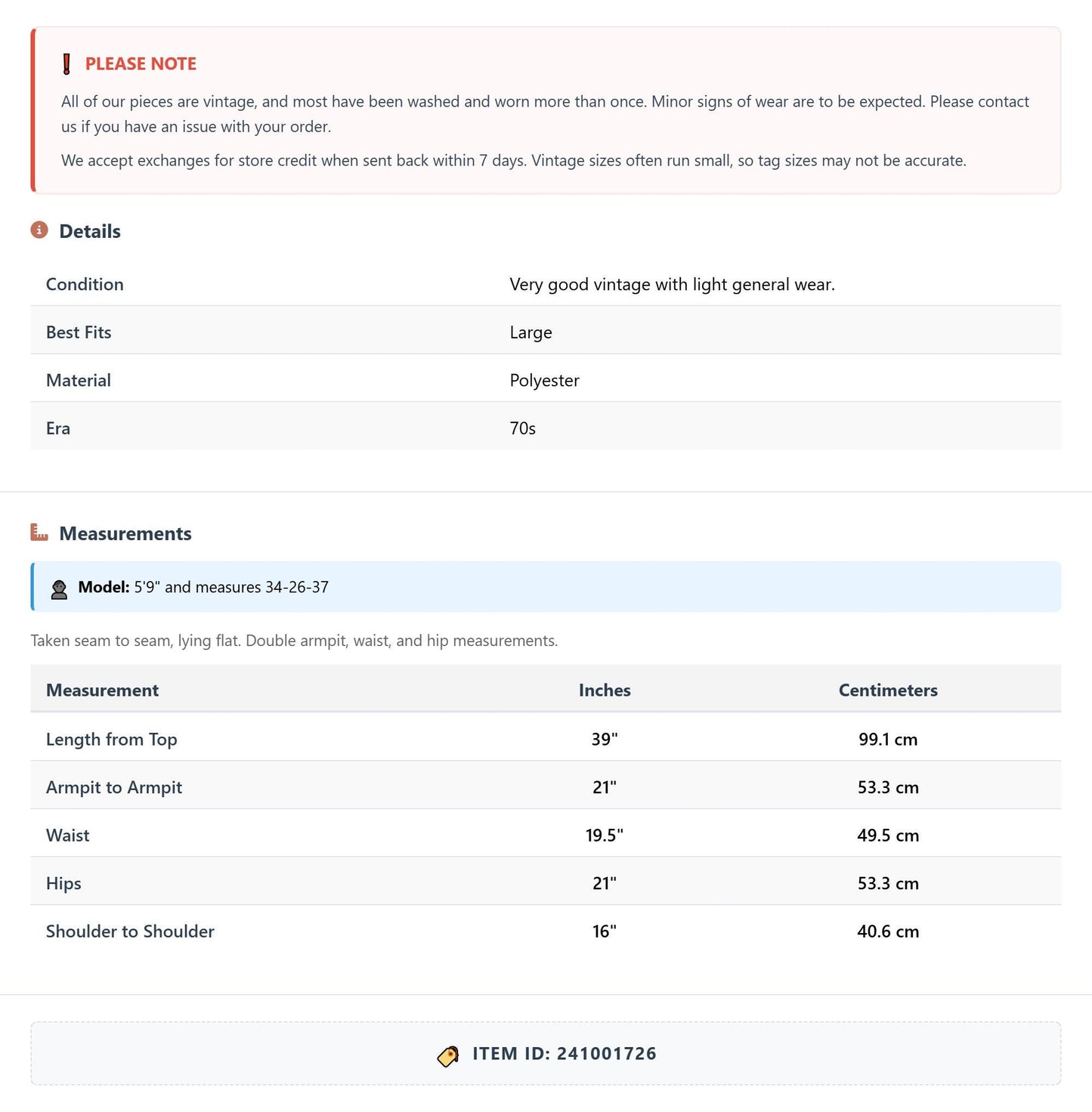Click the price tag icon by Item ID
This screenshot has height=1112, width=1092.
pos(448,1055)
